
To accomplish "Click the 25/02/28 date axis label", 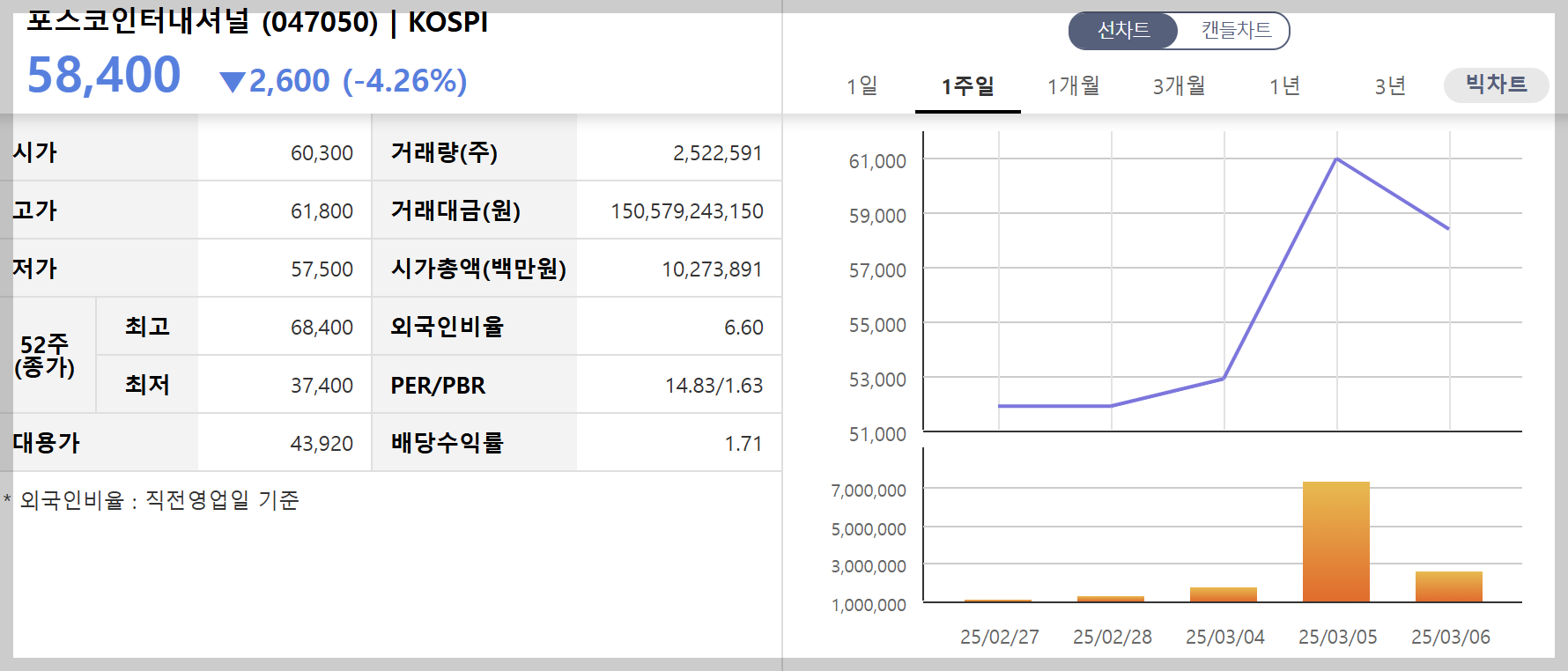I will pyautogui.click(x=1113, y=637).
